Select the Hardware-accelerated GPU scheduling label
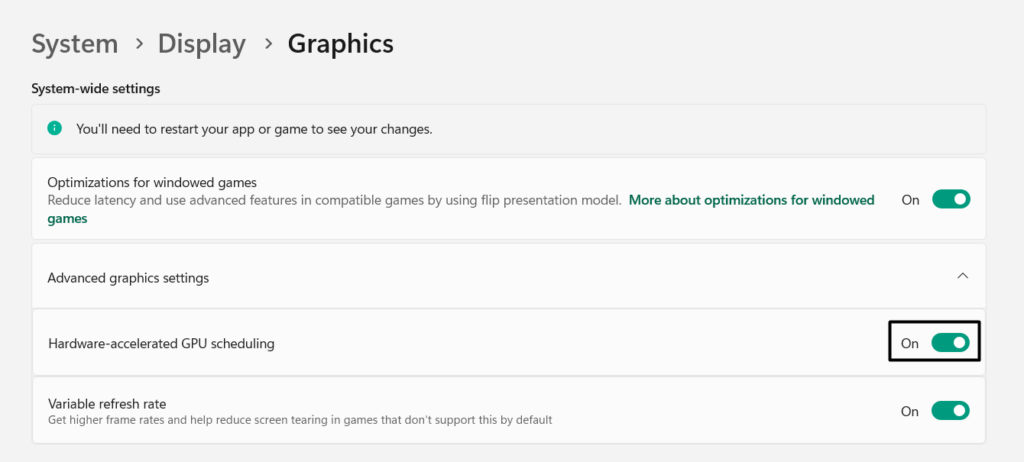This screenshot has height=462, width=1024. tap(161, 343)
